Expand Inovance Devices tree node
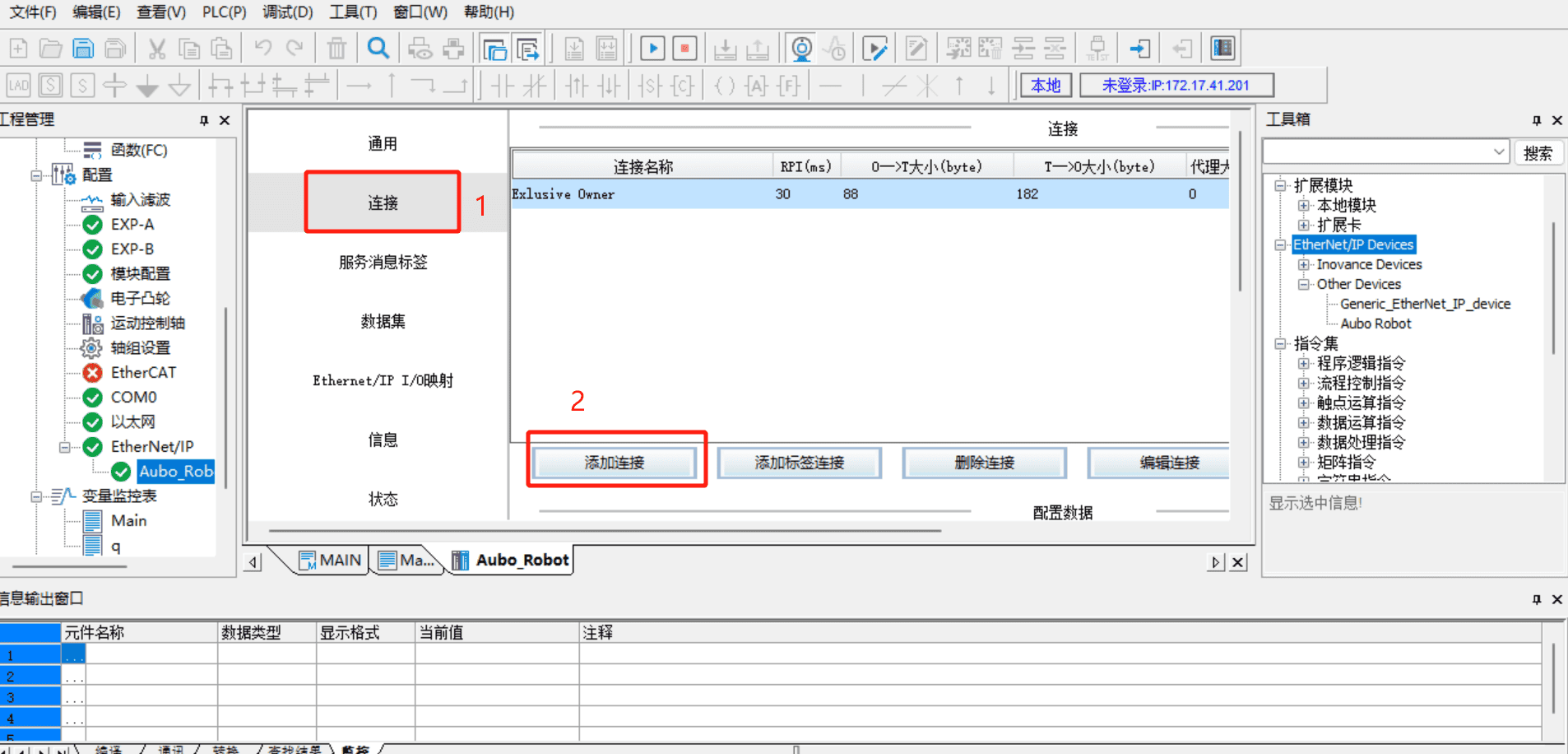This screenshot has height=754, width=1568. 1303,265
